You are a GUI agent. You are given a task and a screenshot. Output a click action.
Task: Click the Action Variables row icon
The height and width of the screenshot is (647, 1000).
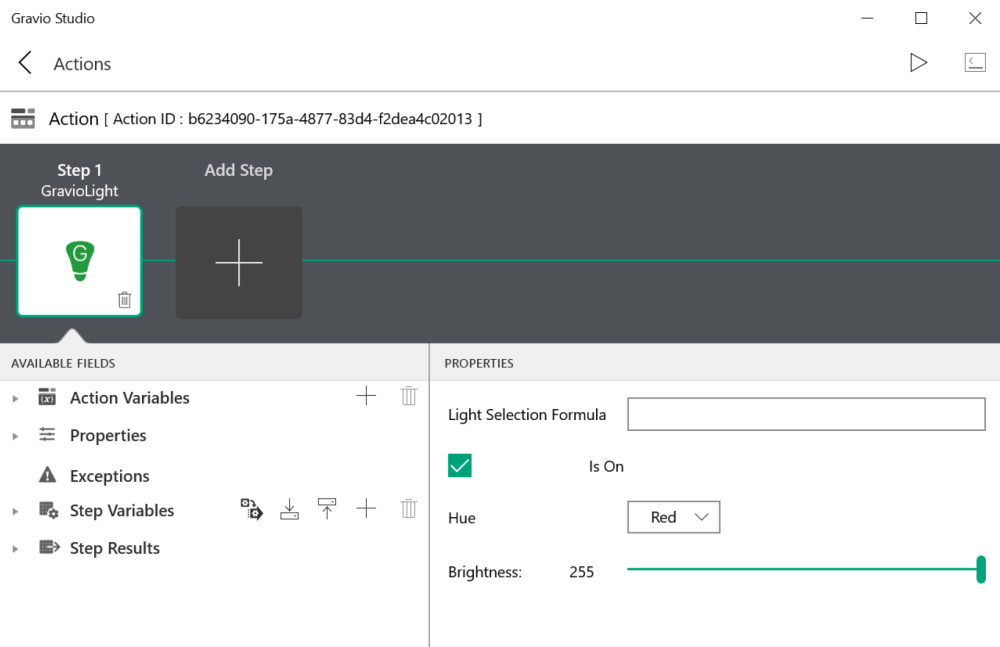point(47,397)
